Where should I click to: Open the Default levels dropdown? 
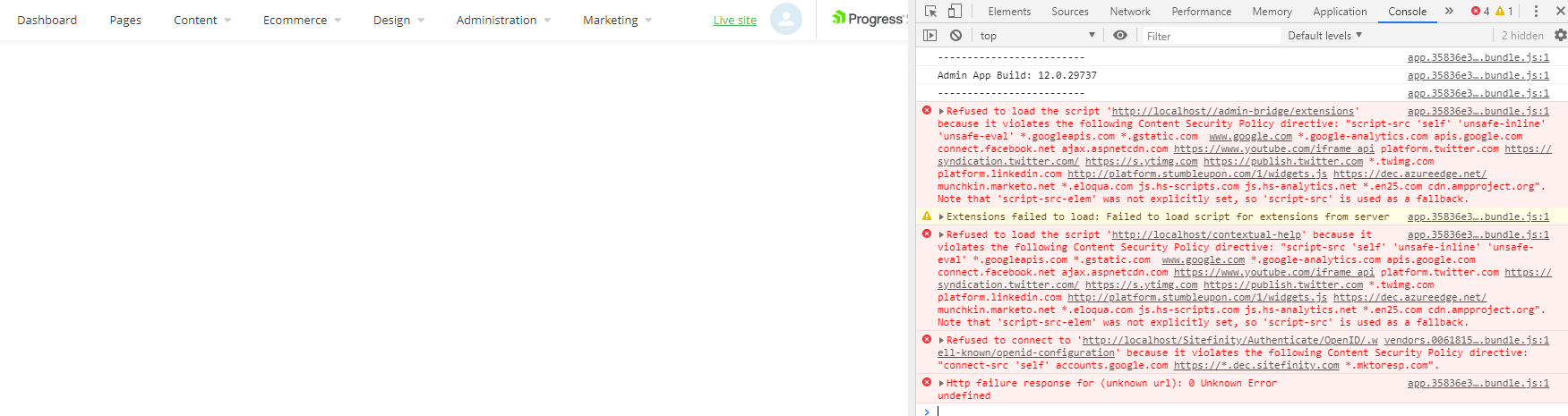tap(1324, 36)
